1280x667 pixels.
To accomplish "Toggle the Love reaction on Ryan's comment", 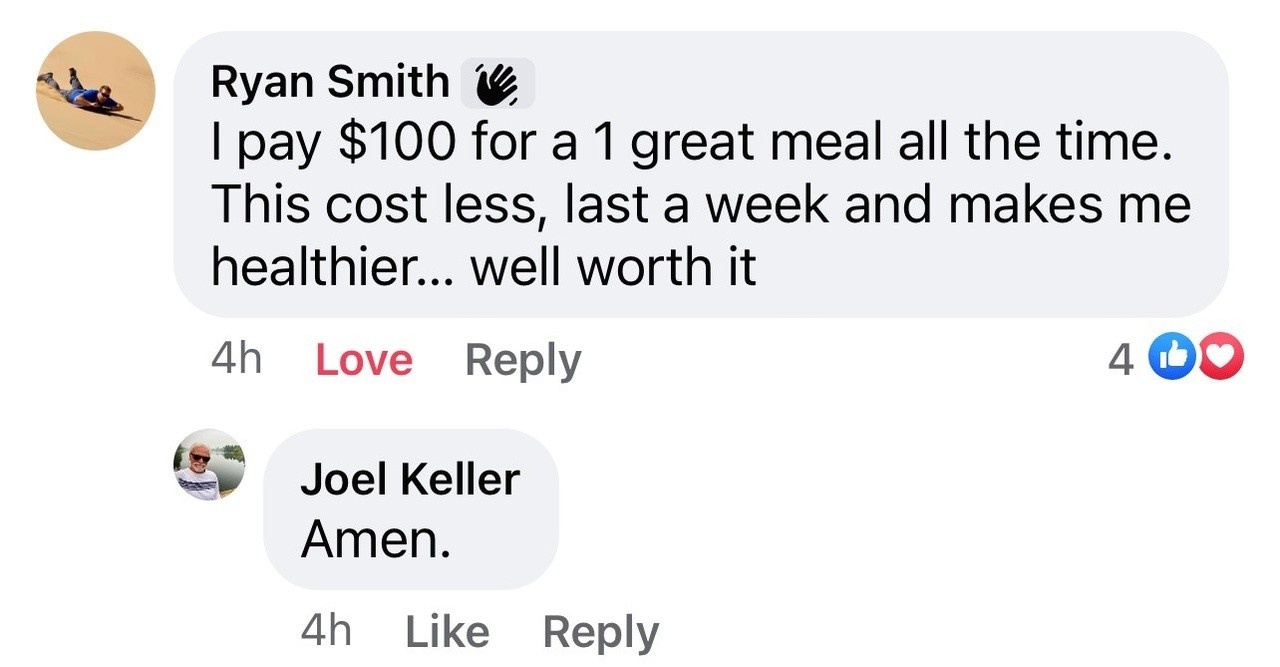I will click(x=363, y=360).
